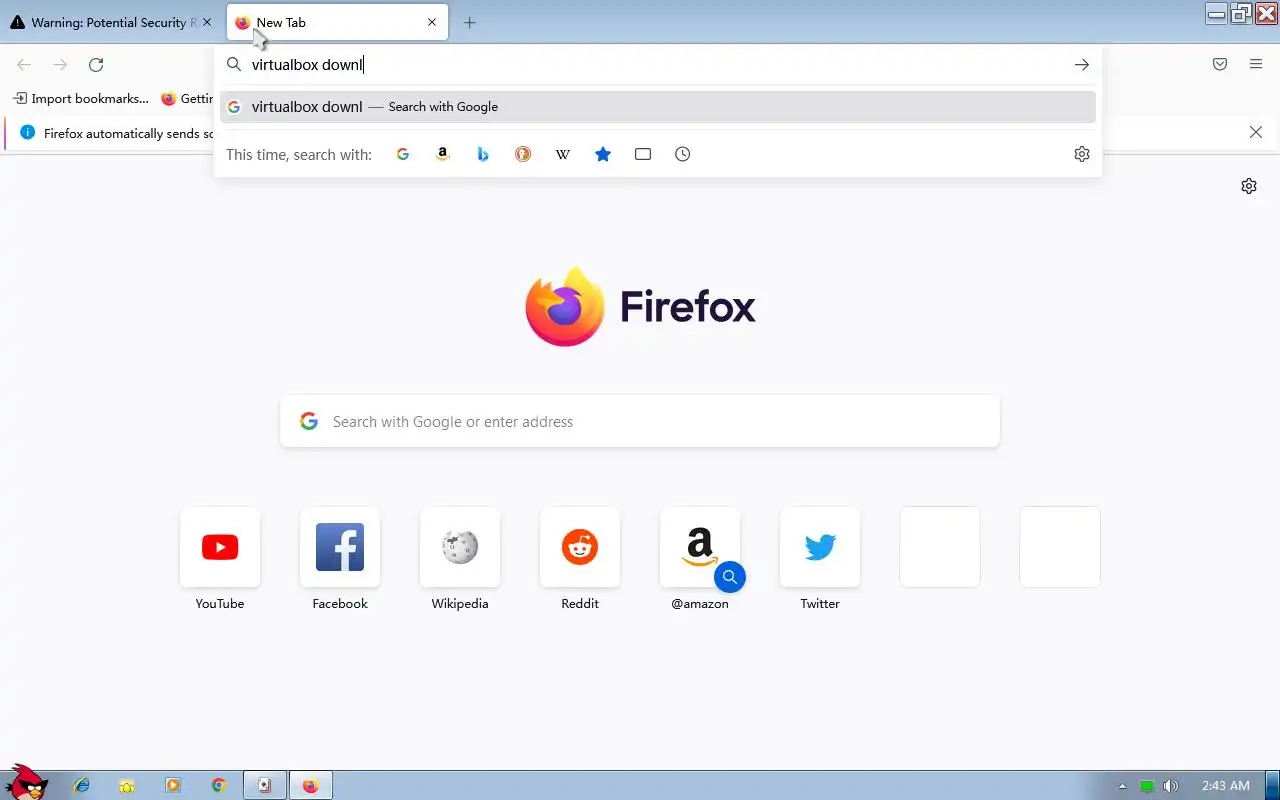Click the Firefox taskbar button
1280x800 pixels.
pyautogui.click(x=310, y=786)
